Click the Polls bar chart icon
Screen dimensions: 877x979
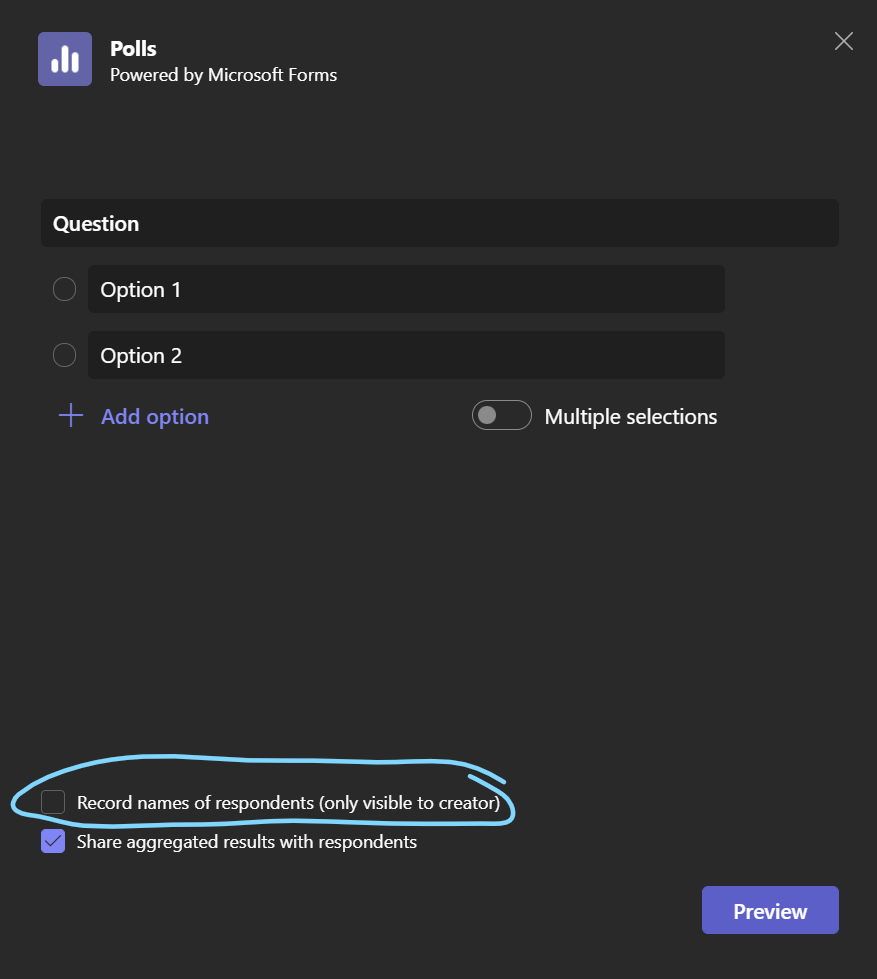tap(64, 58)
